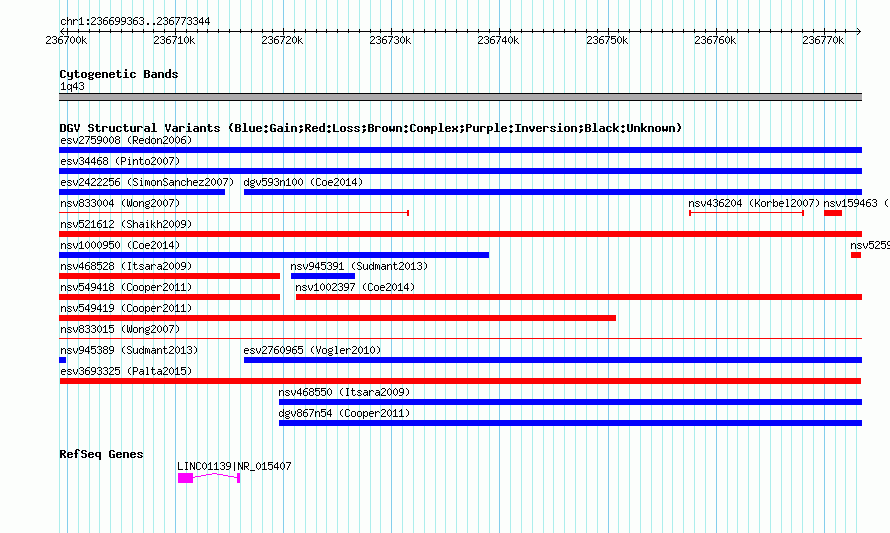
Task: Open the nsv521612 (Shaikh2009) red bar
Action: click(460, 234)
